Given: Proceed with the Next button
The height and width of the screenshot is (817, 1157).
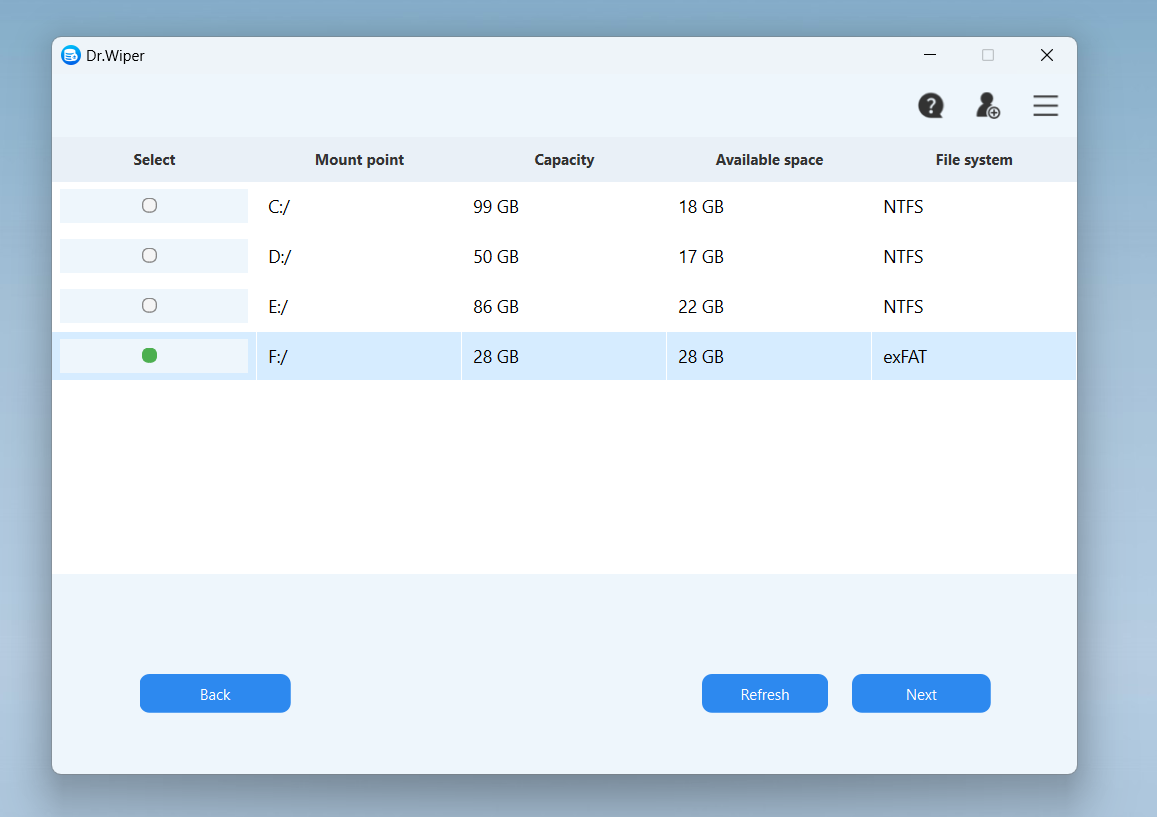Looking at the screenshot, I should pyautogui.click(x=921, y=694).
